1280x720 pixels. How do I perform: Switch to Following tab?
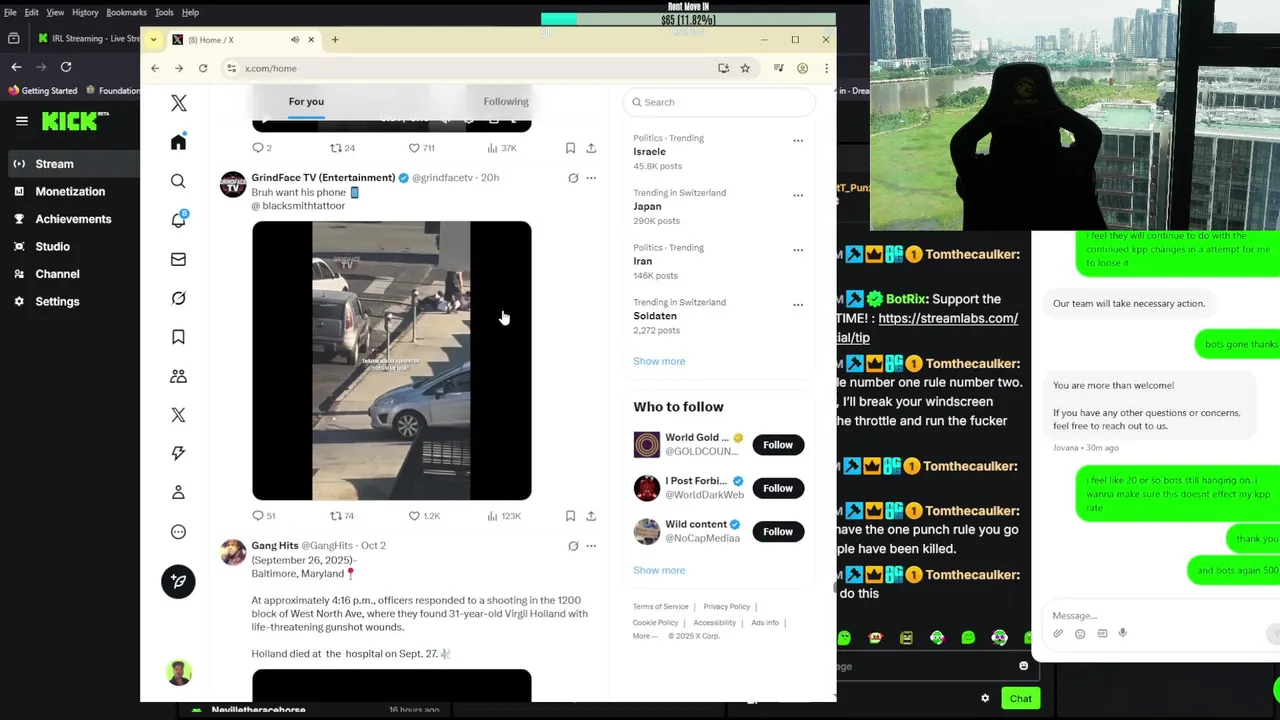(x=506, y=101)
